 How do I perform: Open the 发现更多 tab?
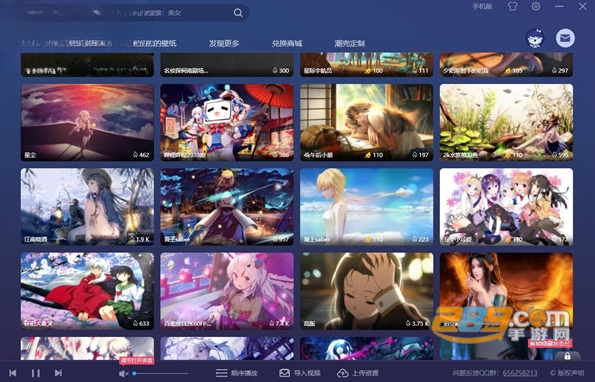224,43
